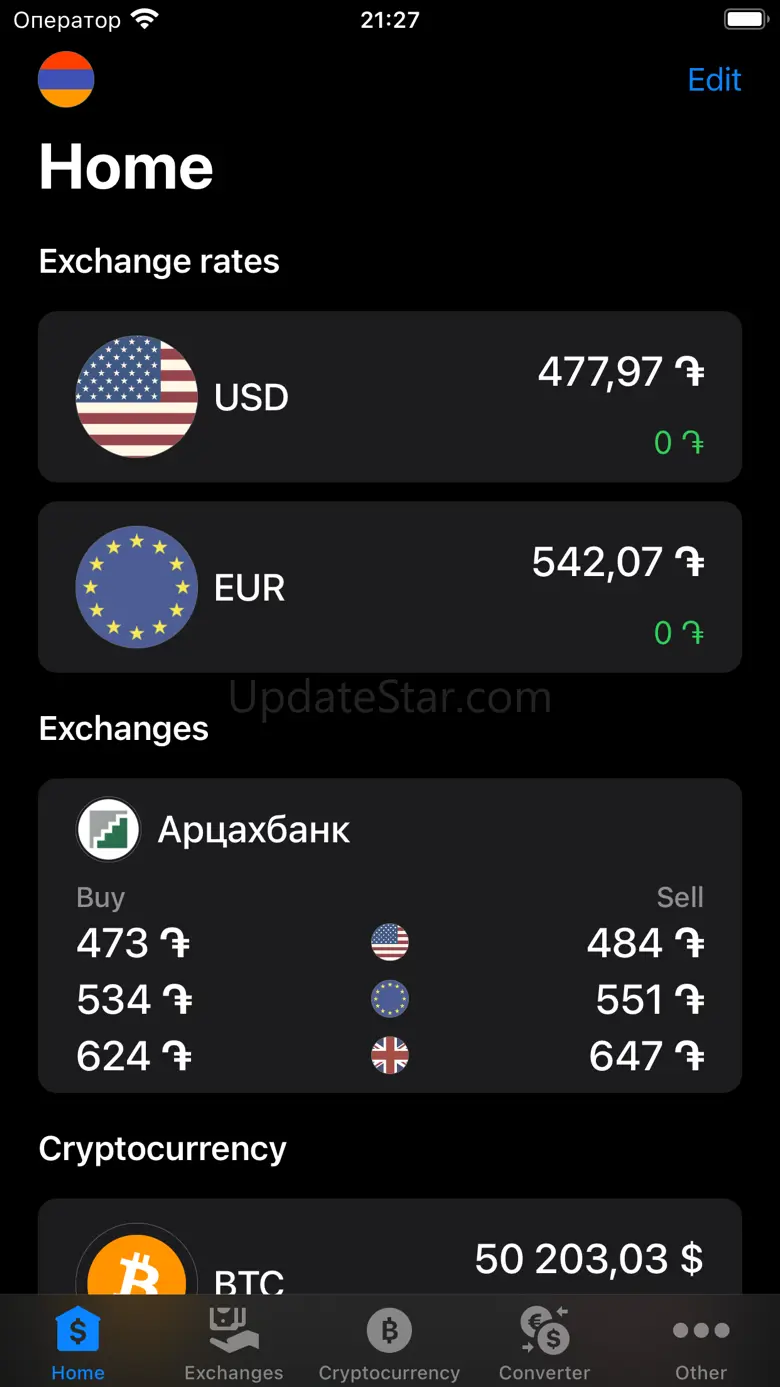Tap the Арцахбанк logo icon
This screenshot has height=1387, width=780.
point(108,829)
